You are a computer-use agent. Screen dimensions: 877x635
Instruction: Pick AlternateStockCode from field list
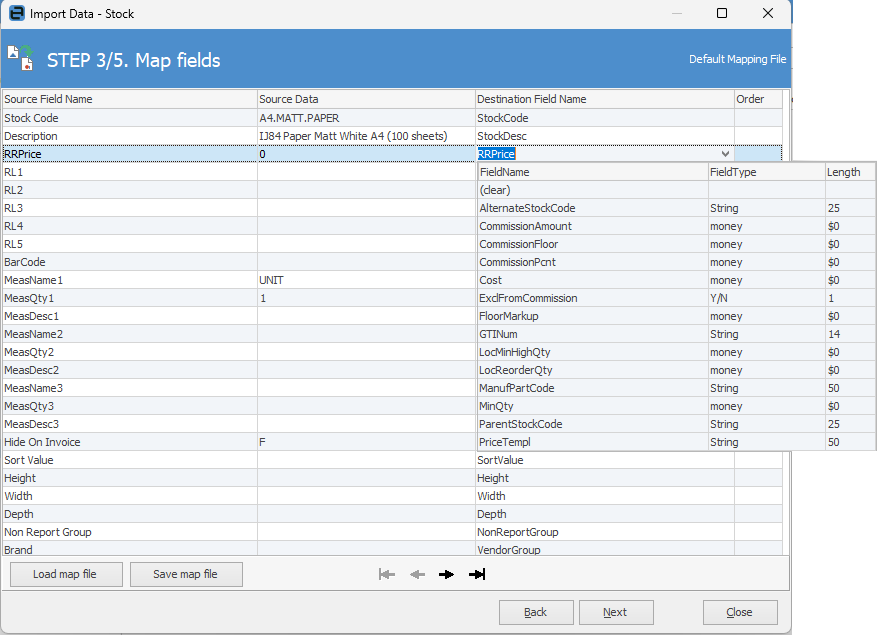(527, 208)
